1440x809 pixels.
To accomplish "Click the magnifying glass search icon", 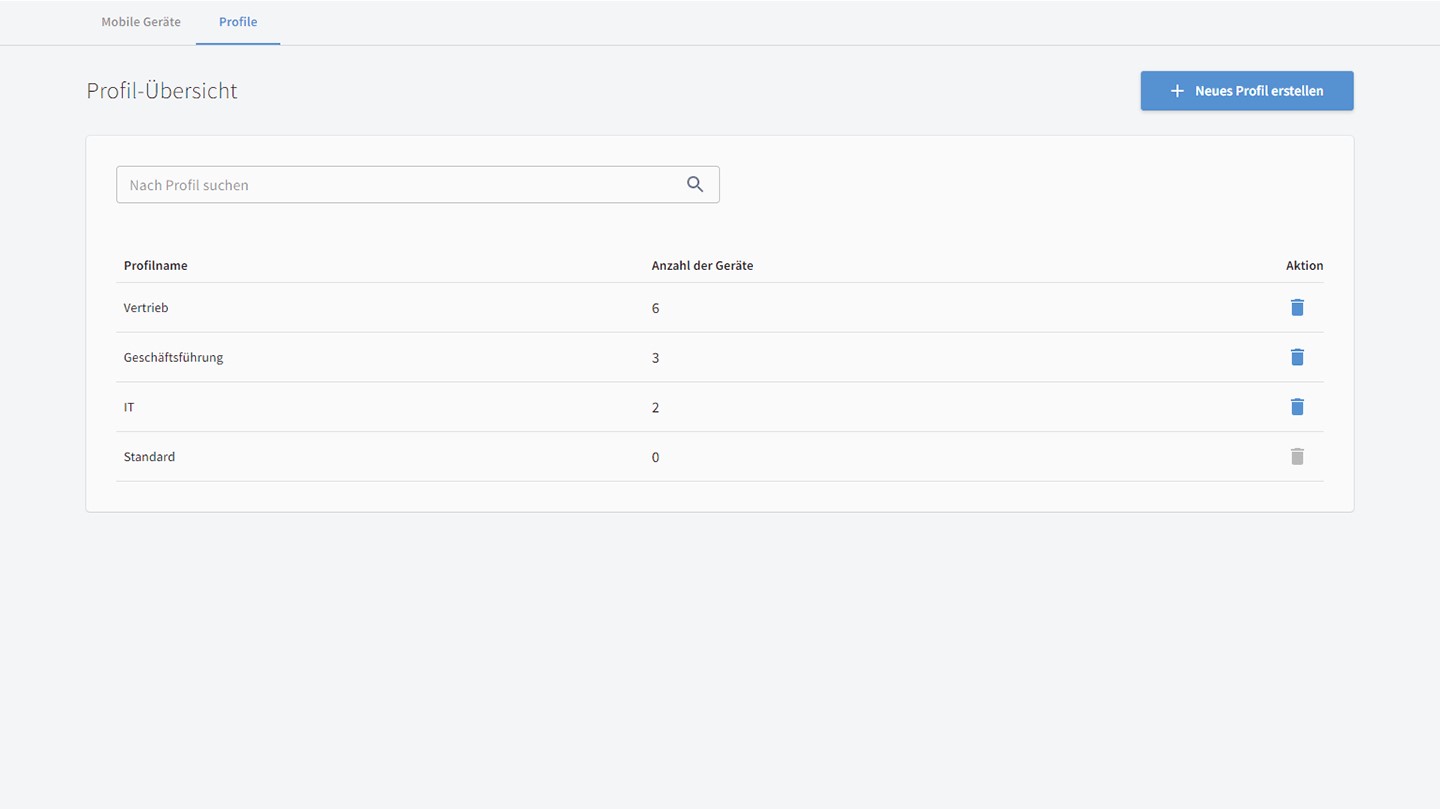I will point(695,184).
